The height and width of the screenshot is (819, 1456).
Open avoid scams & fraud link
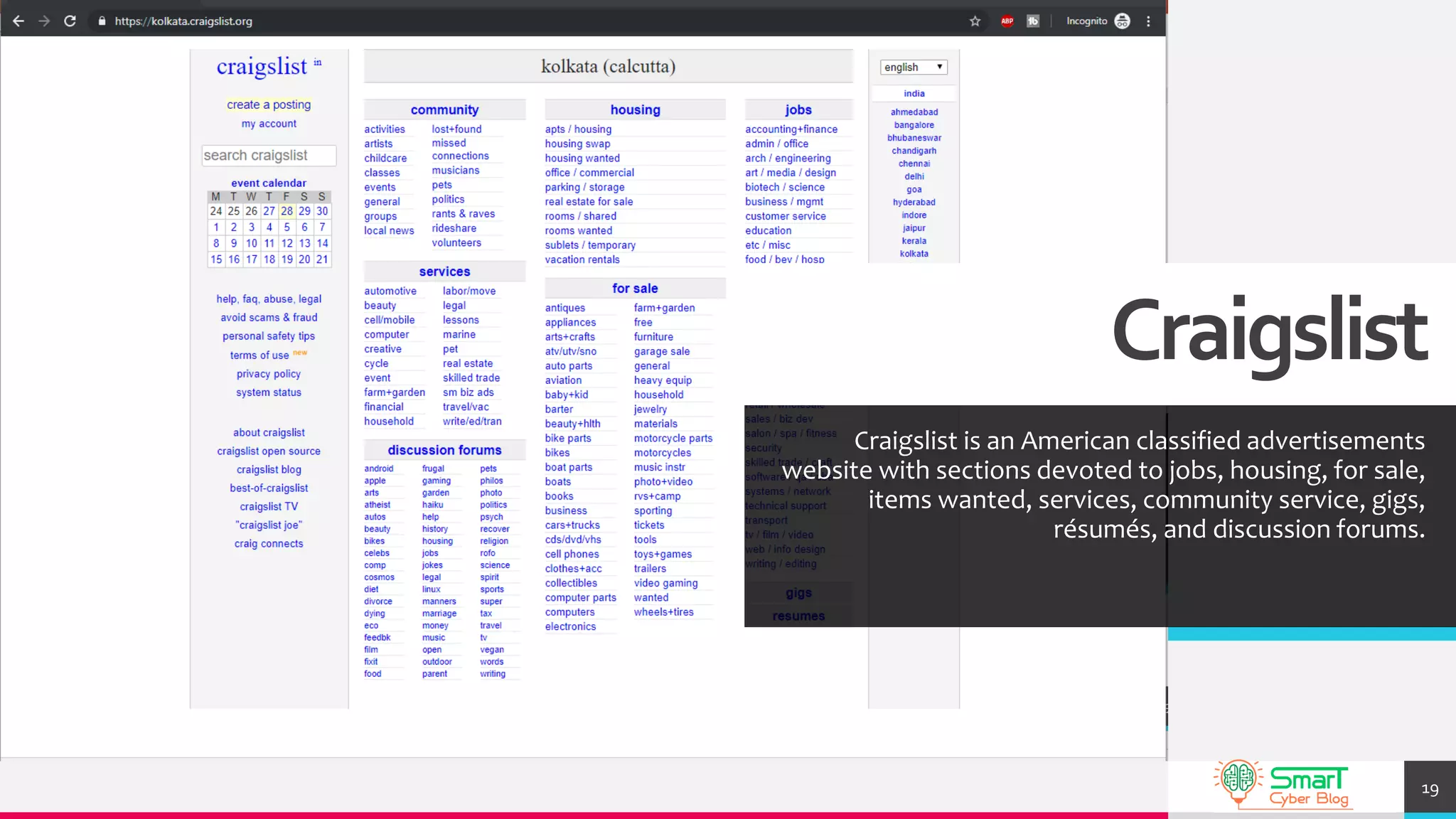click(269, 318)
